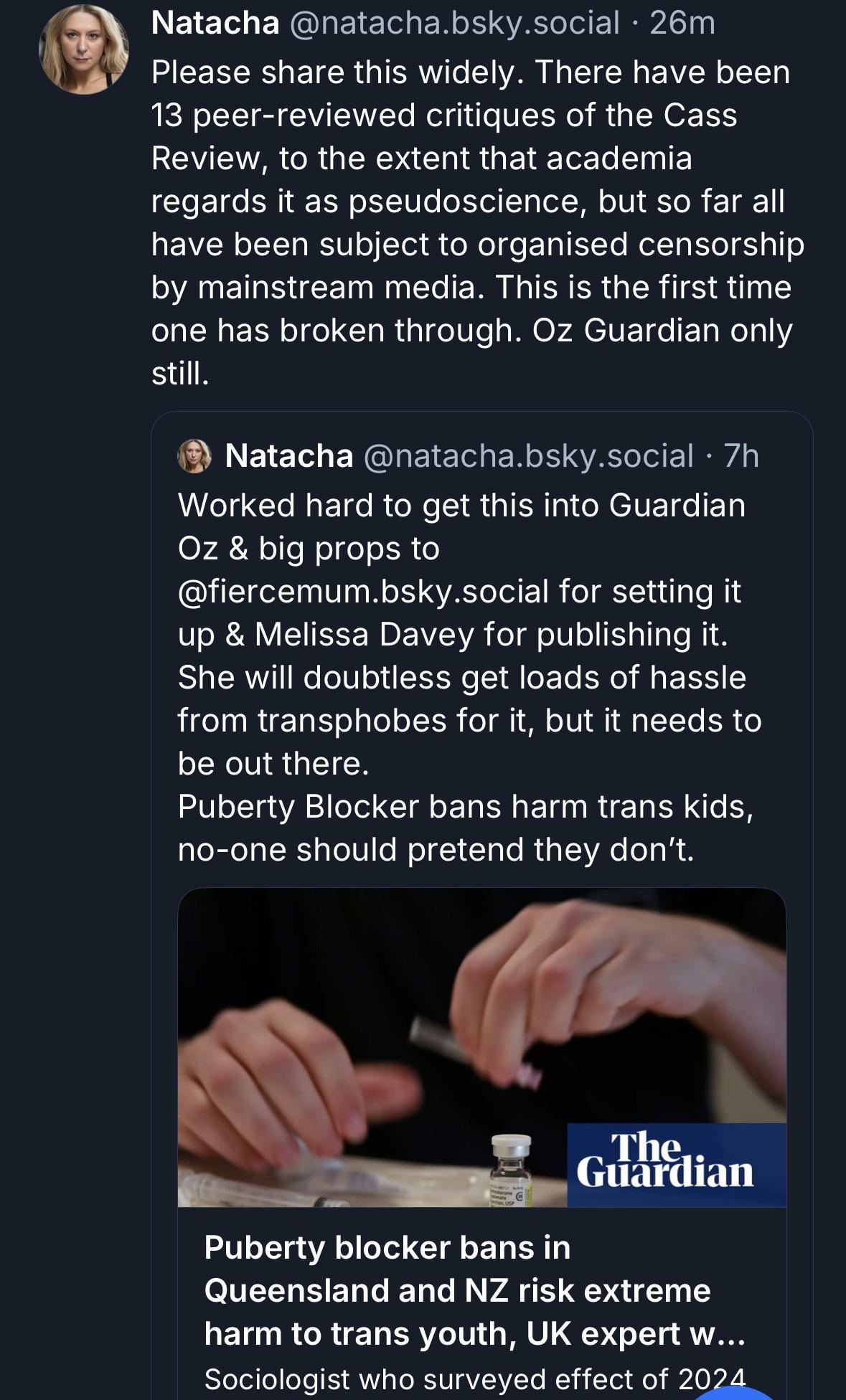Follow the @fiercemum.bsky.social mention link
The image size is (846, 1400).
coord(363,592)
